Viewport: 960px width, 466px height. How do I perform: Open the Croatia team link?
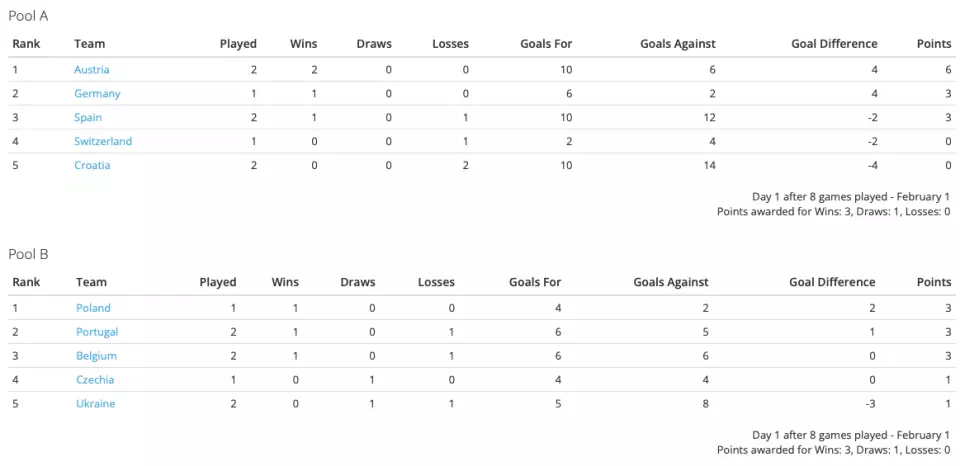pos(92,166)
